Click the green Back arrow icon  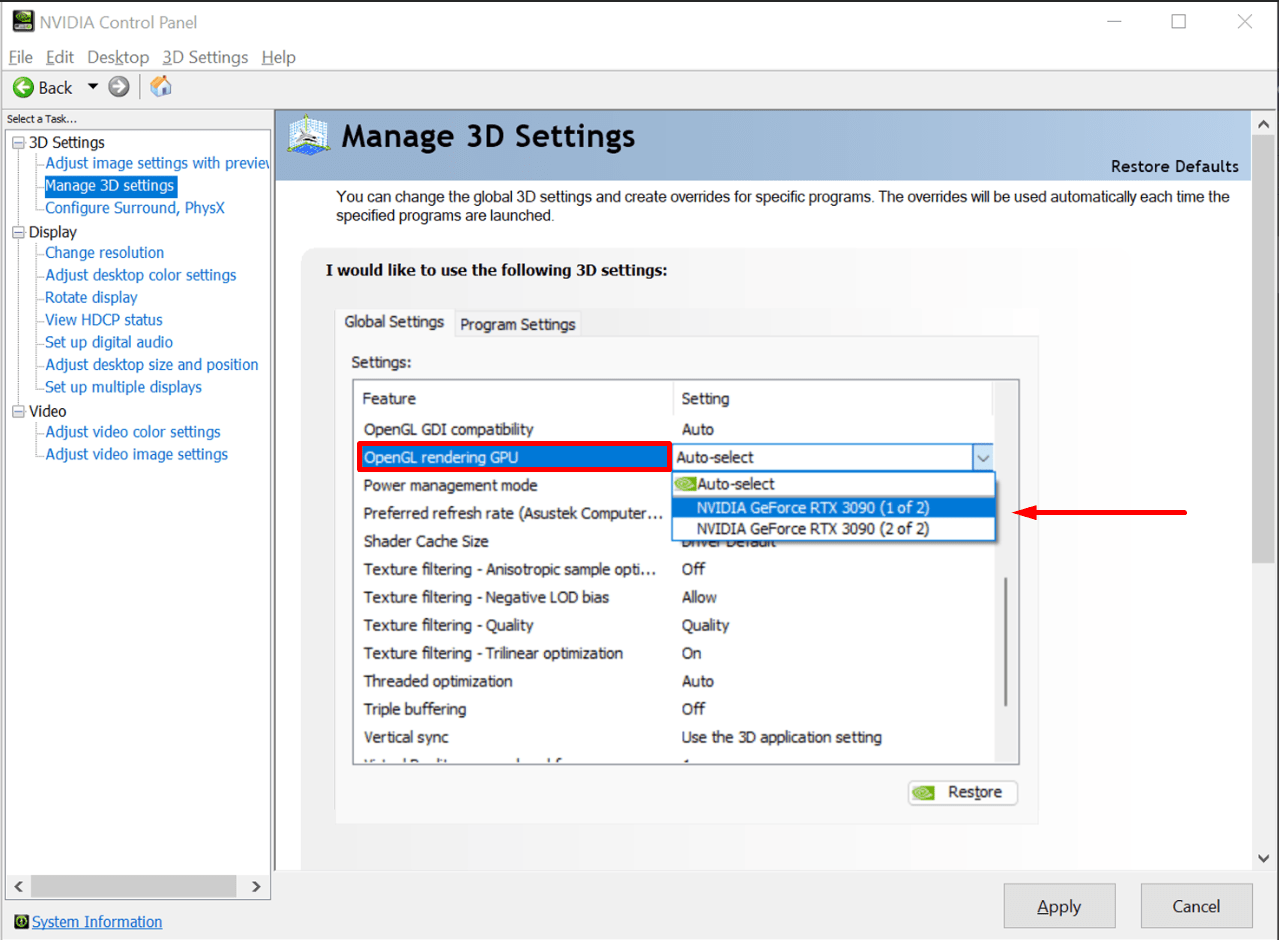24,87
